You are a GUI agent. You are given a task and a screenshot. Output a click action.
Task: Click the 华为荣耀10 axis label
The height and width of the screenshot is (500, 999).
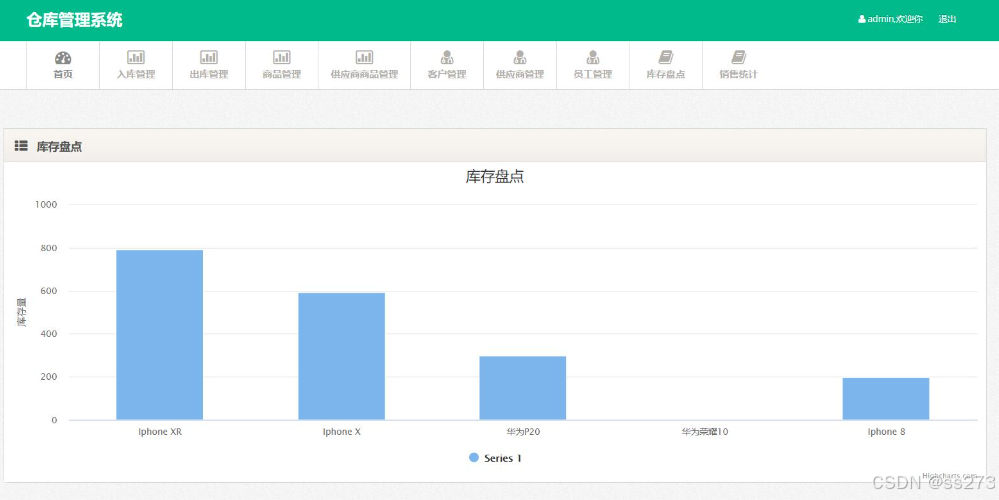(705, 432)
